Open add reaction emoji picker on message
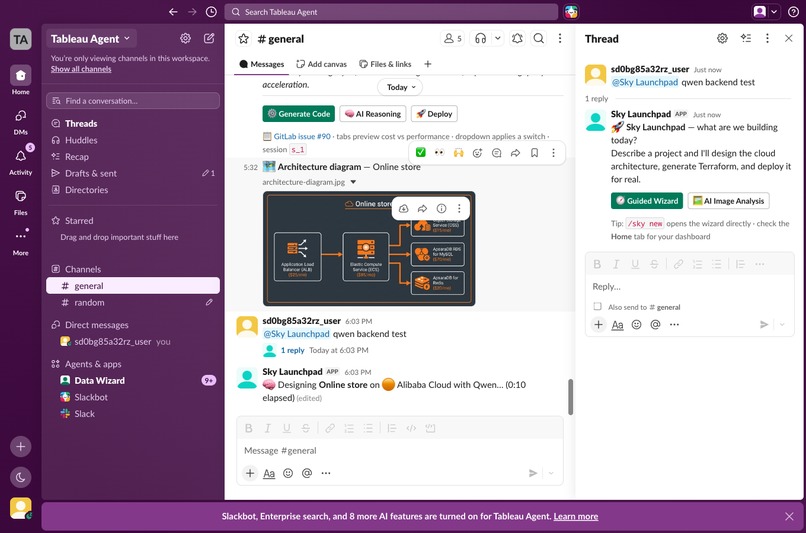This screenshot has height=533, width=806. 478,153
